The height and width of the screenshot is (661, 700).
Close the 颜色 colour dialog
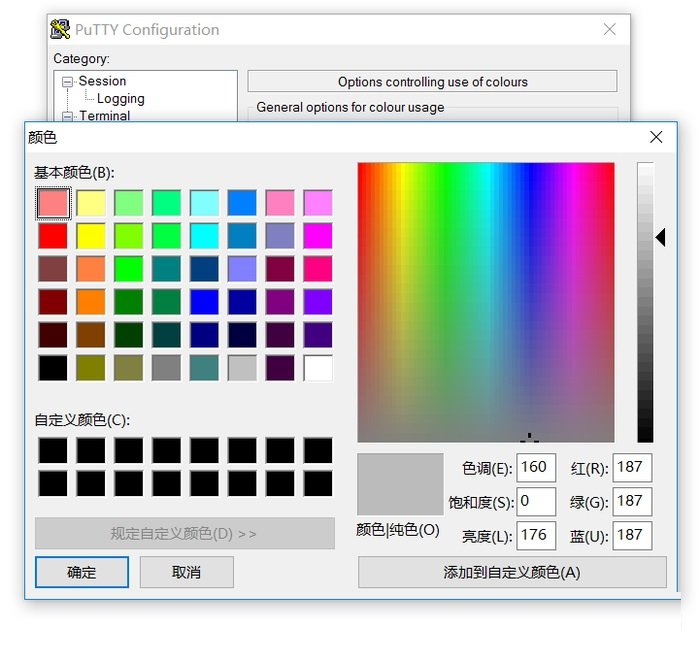point(656,137)
